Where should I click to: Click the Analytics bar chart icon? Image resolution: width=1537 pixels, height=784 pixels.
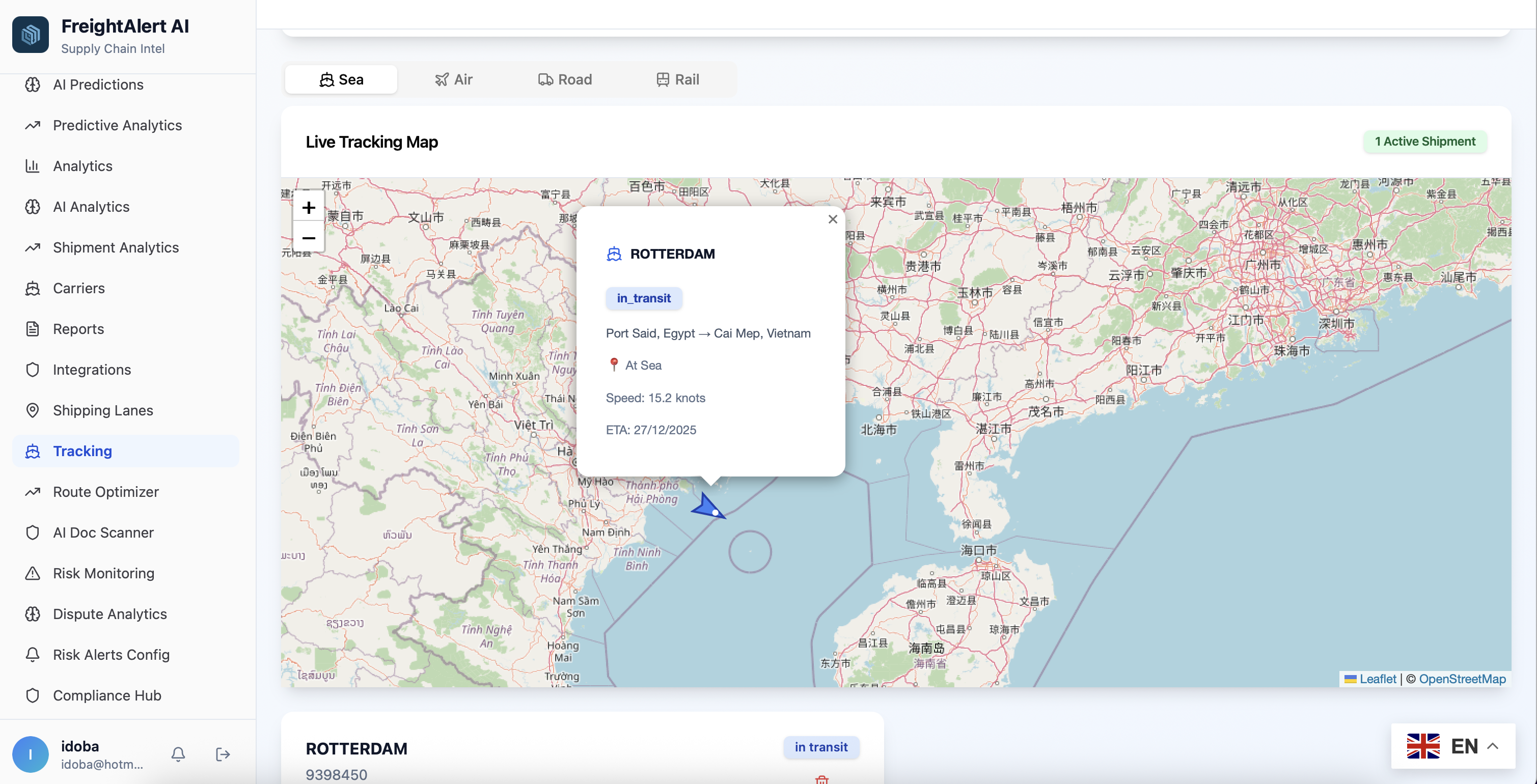[x=33, y=166]
